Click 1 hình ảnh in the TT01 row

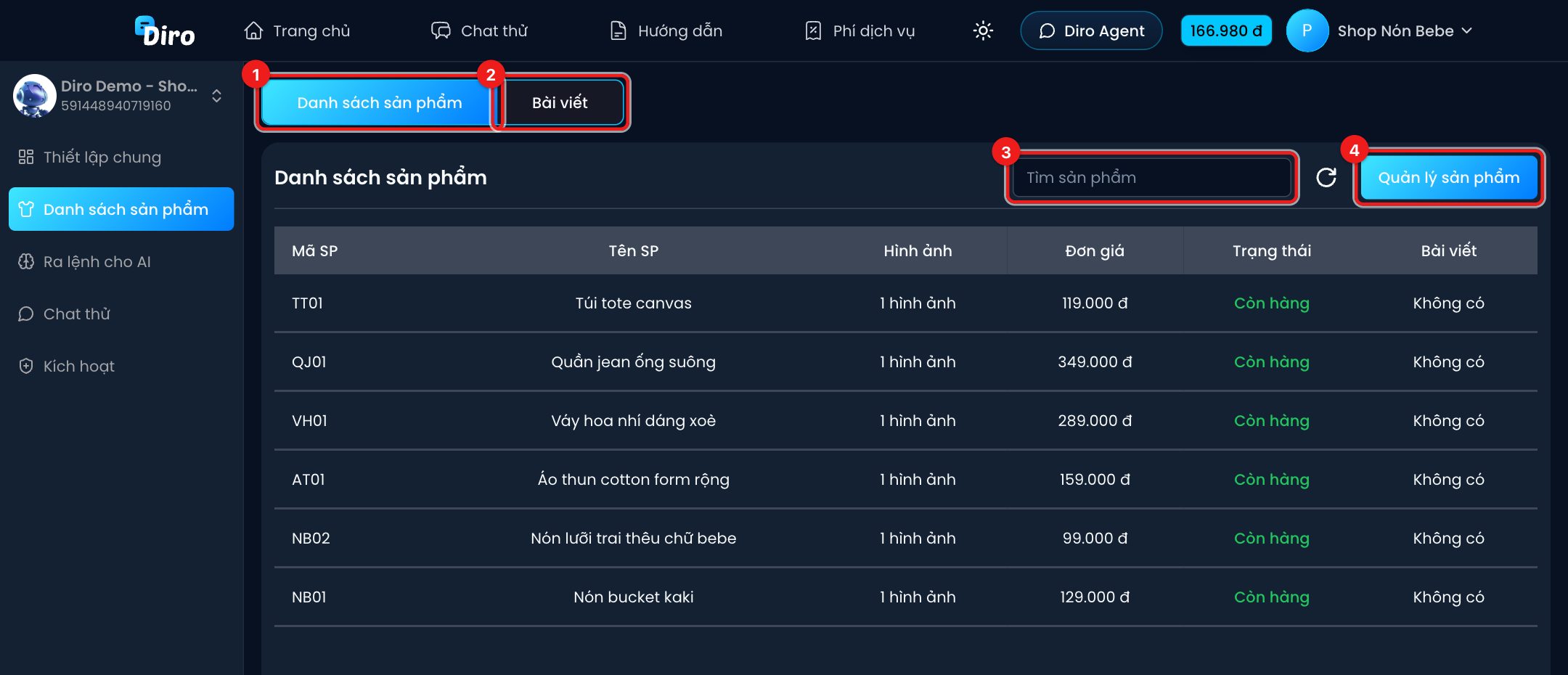[x=918, y=303]
